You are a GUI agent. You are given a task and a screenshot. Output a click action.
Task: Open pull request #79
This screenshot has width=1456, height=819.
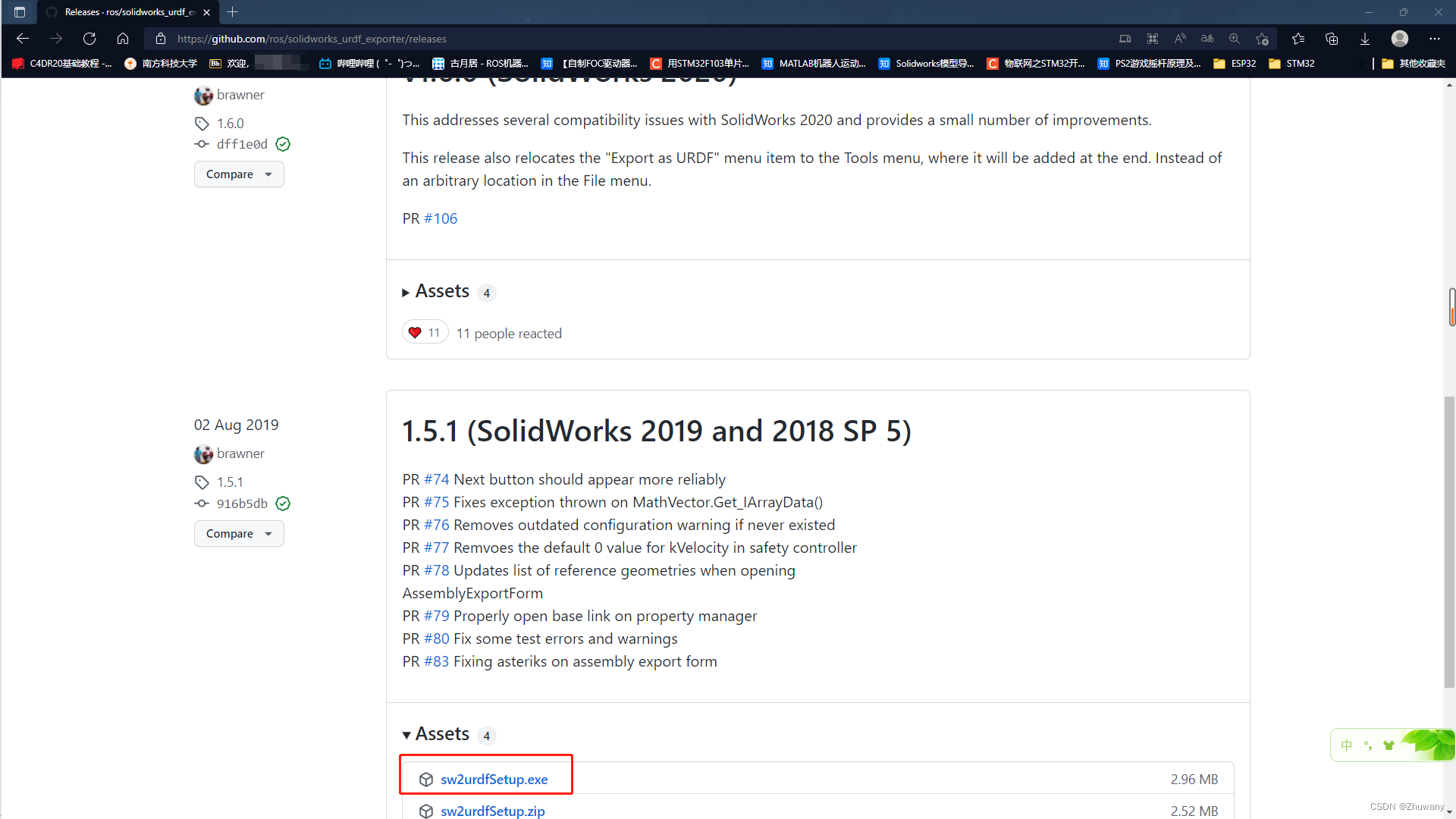pos(437,616)
